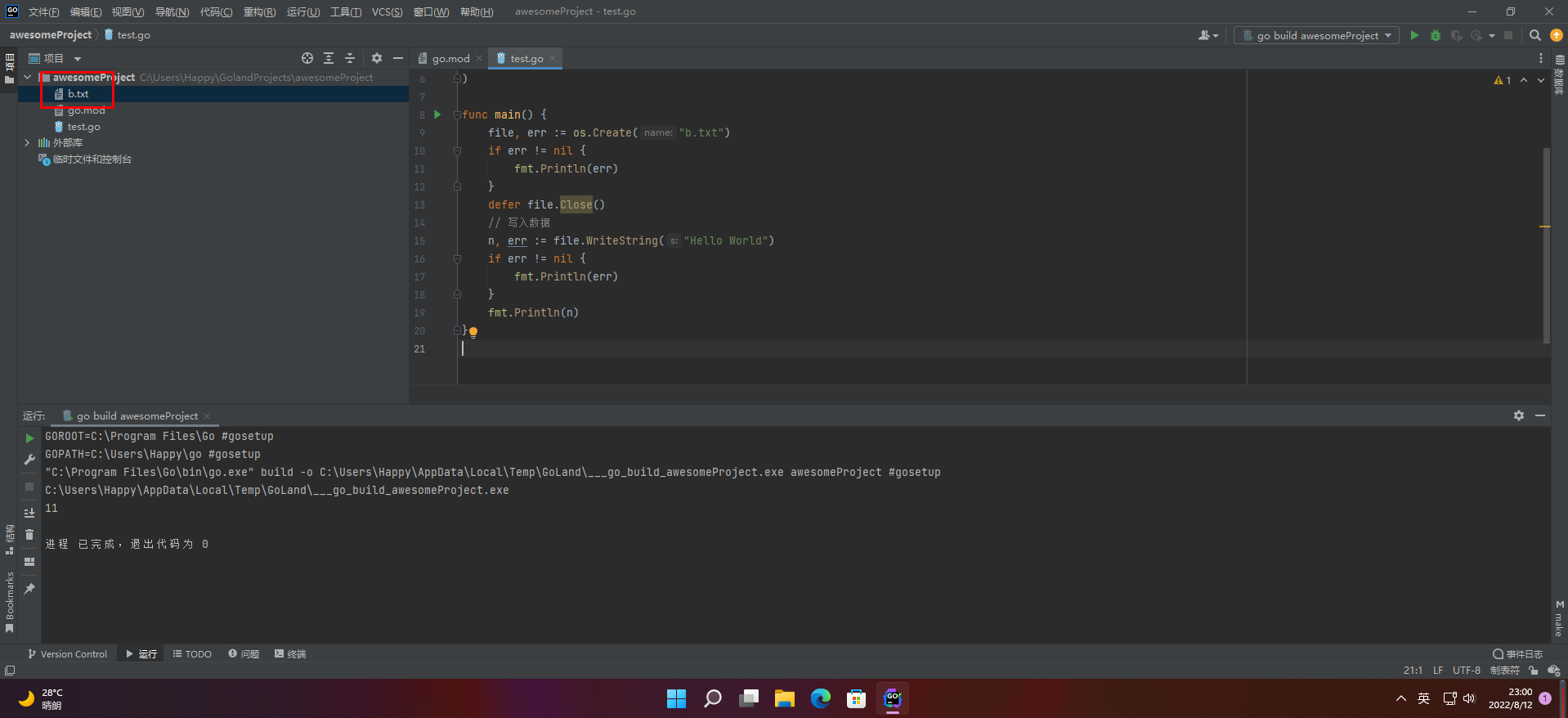The height and width of the screenshot is (718, 1568).
Task: Open 编辑 menu
Action: [x=86, y=11]
